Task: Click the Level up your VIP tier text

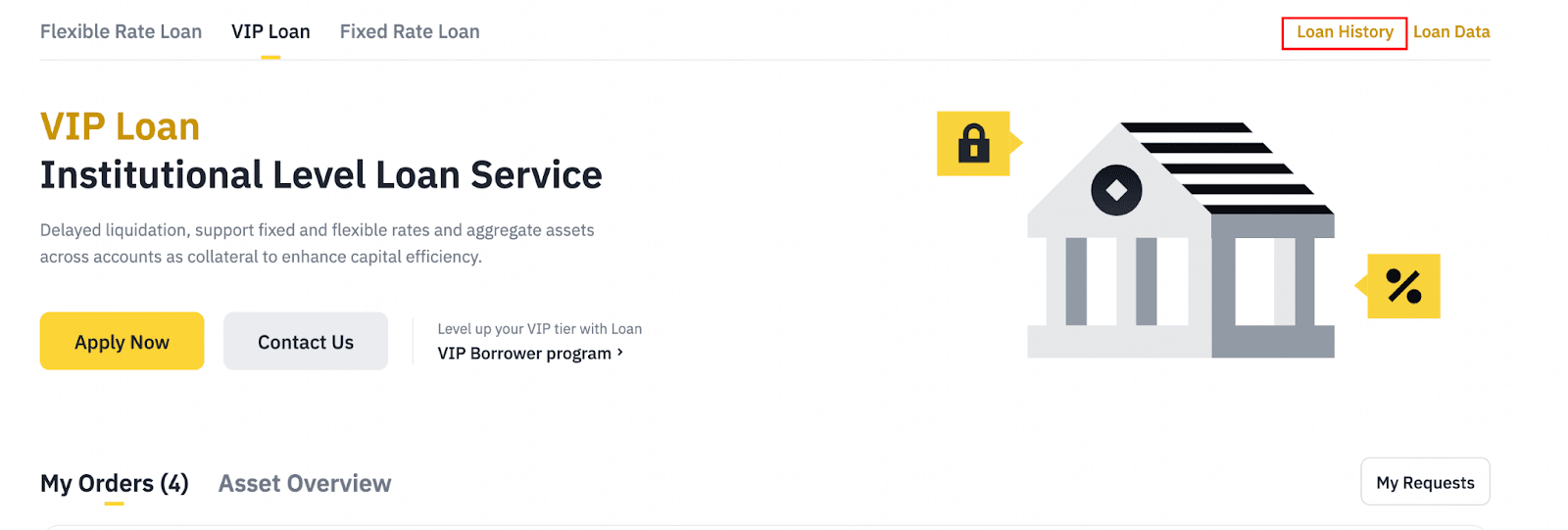Action: coord(539,329)
